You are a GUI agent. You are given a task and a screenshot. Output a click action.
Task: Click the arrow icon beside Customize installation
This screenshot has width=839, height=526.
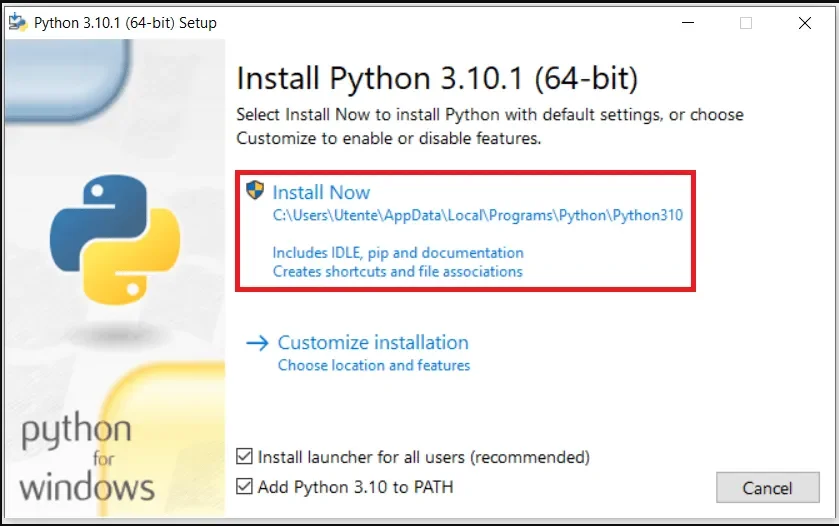click(257, 342)
